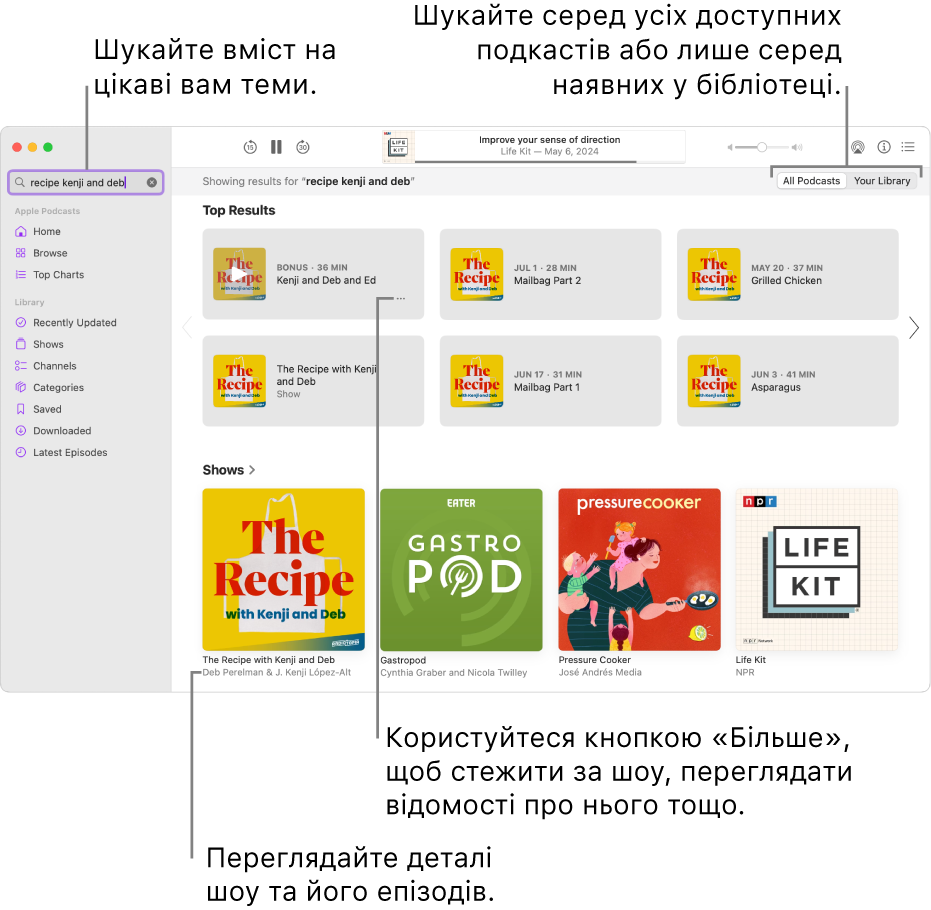Skip back 15 seconds

250,147
